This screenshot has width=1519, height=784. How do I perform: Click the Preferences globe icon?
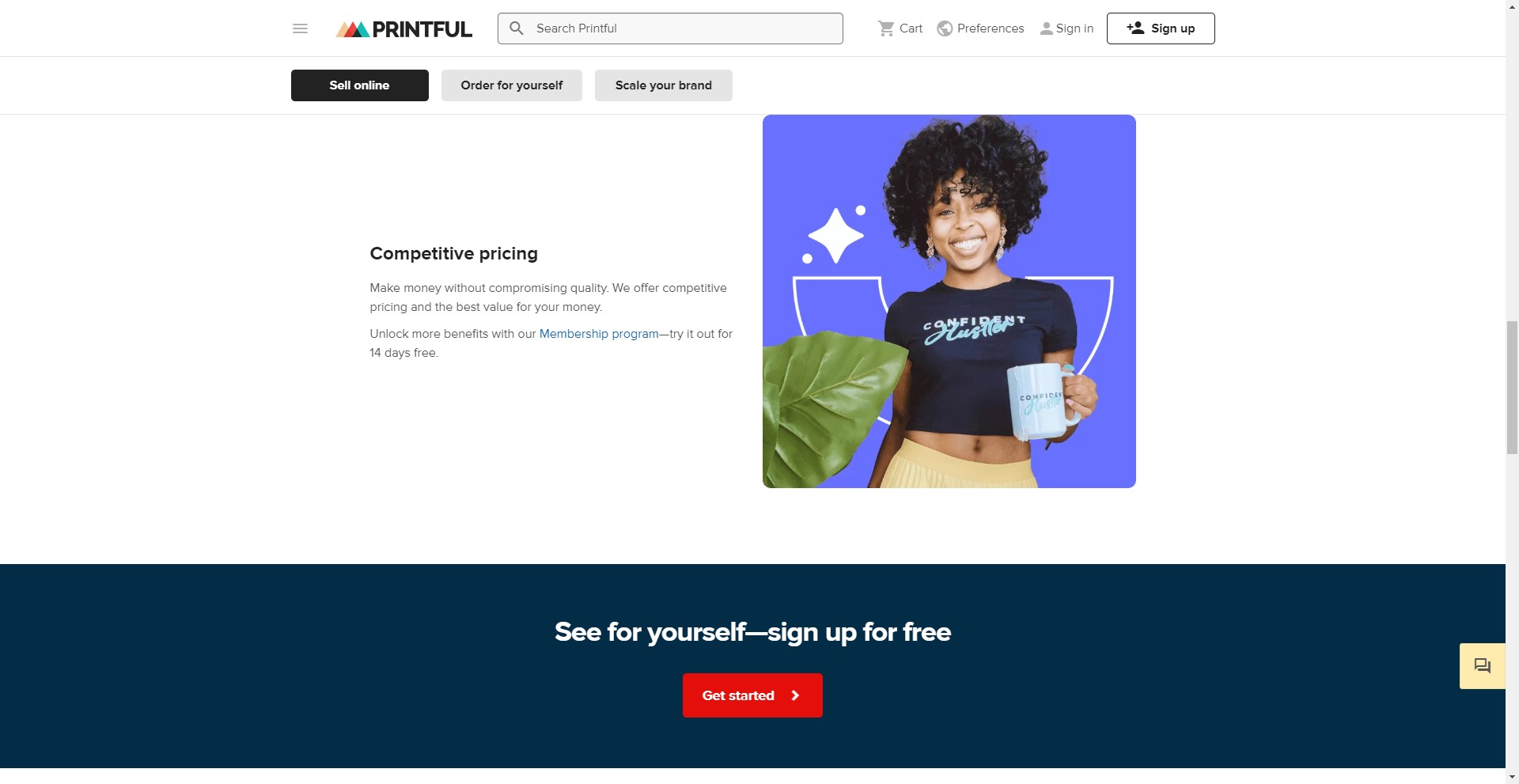pos(945,28)
